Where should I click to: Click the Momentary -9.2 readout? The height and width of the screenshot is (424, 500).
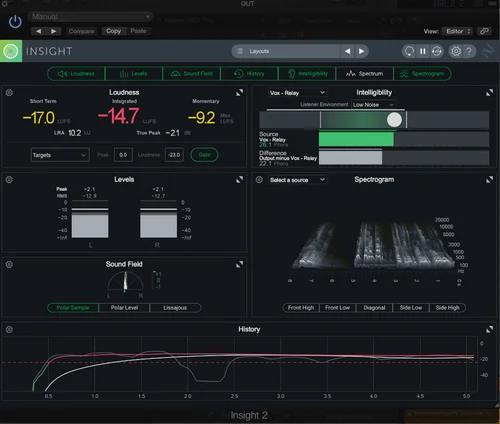tap(202, 118)
